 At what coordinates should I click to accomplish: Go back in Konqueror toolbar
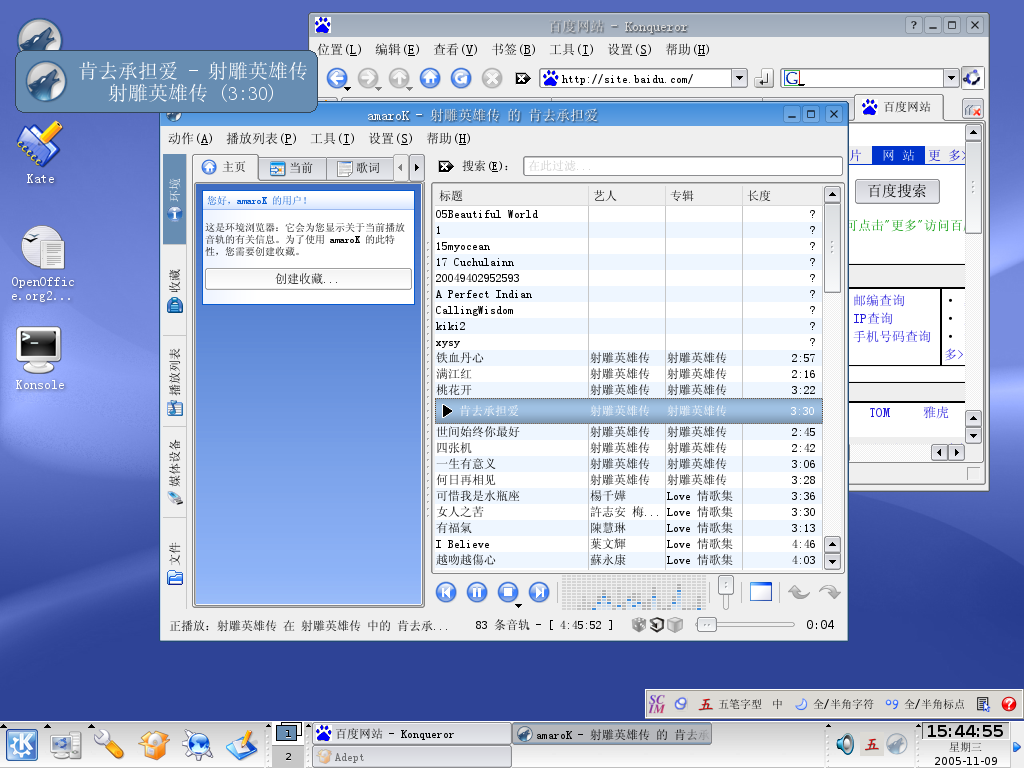point(337,78)
